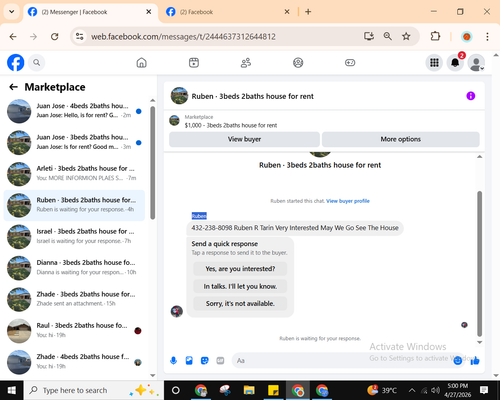The width and height of the screenshot is (500, 400).
Task: Open Chrome three-dot menu
Action: (x=487, y=36)
